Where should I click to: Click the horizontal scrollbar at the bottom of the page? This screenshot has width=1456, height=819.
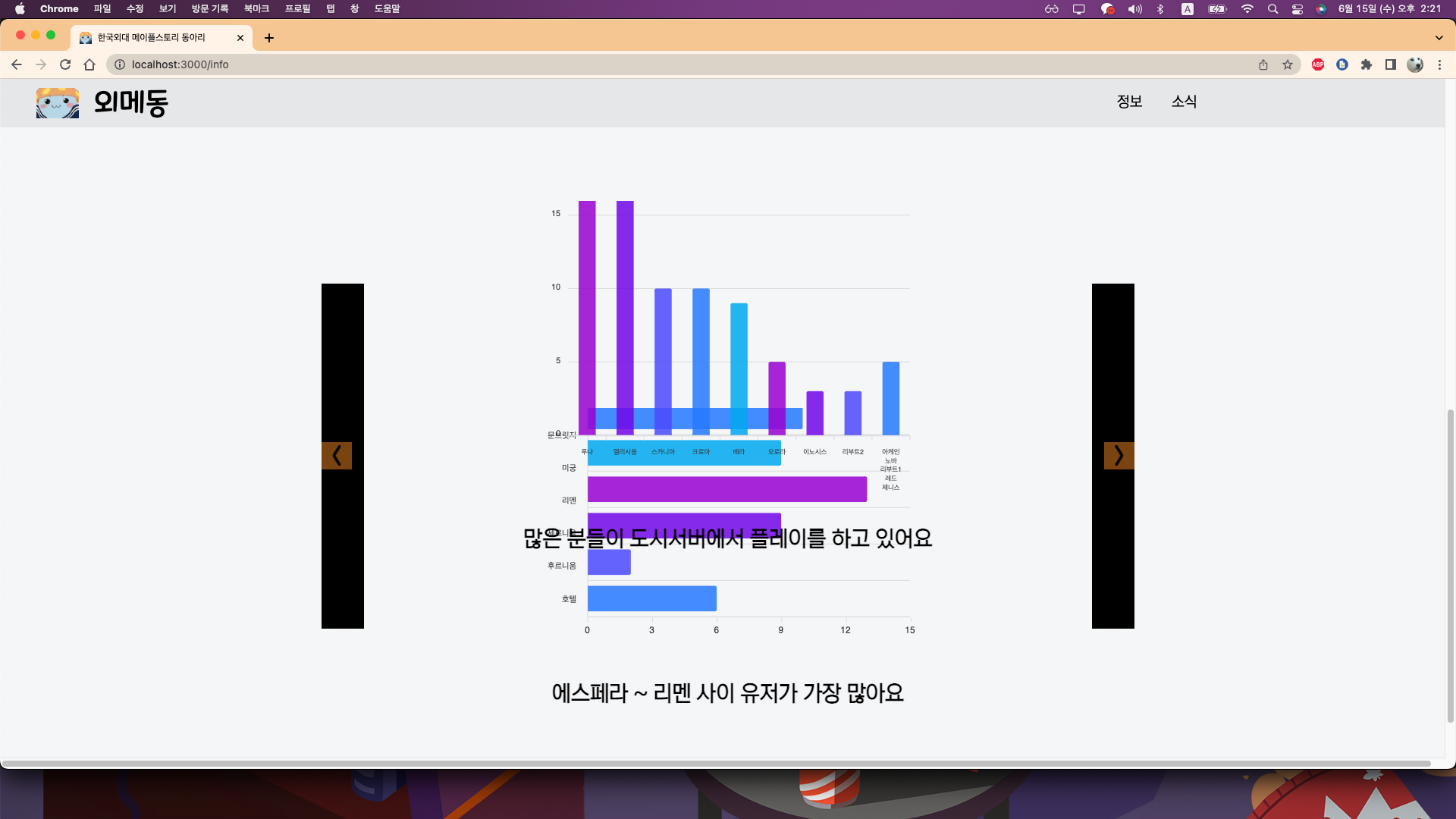(x=716, y=763)
